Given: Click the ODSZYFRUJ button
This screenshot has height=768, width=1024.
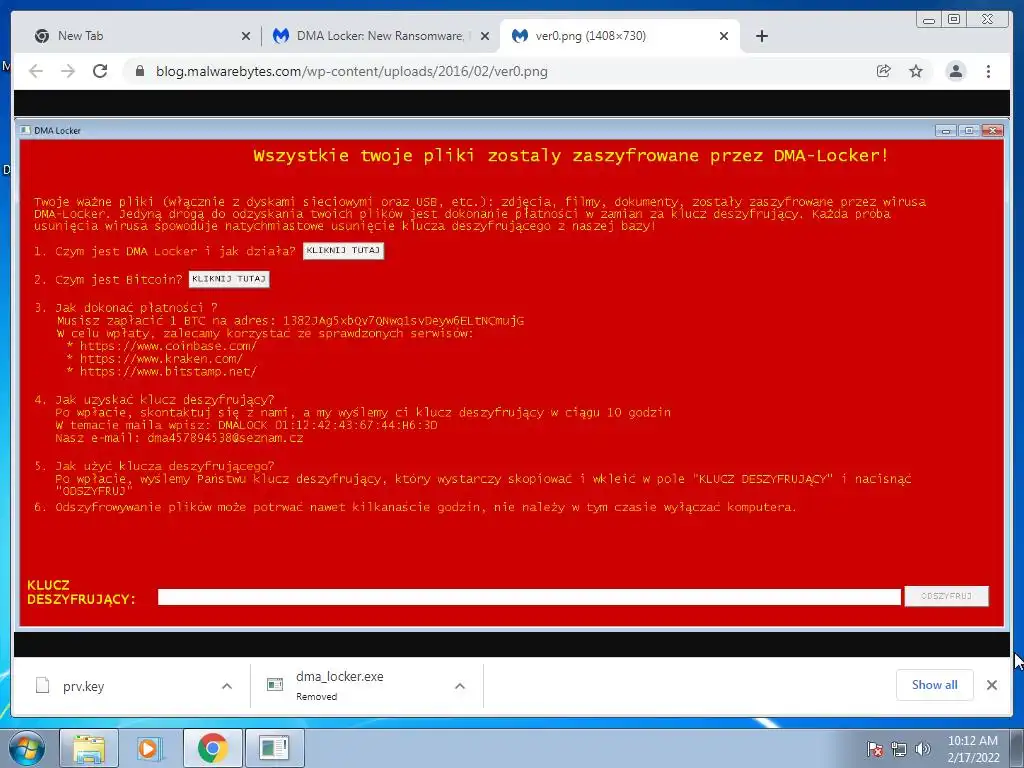Looking at the screenshot, I should click(x=946, y=596).
